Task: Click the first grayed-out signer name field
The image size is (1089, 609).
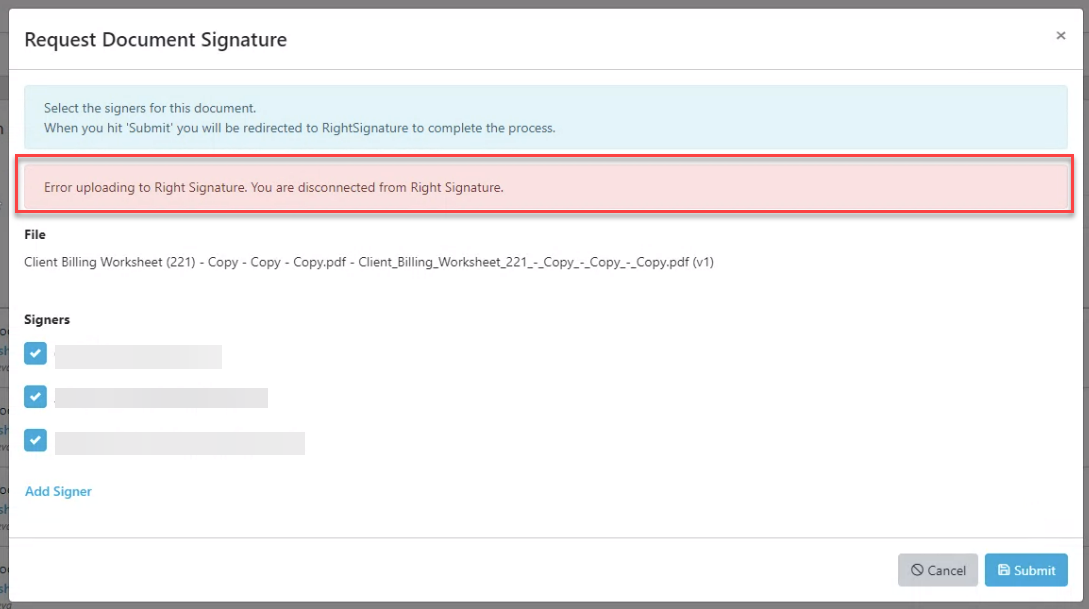Action: (138, 356)
